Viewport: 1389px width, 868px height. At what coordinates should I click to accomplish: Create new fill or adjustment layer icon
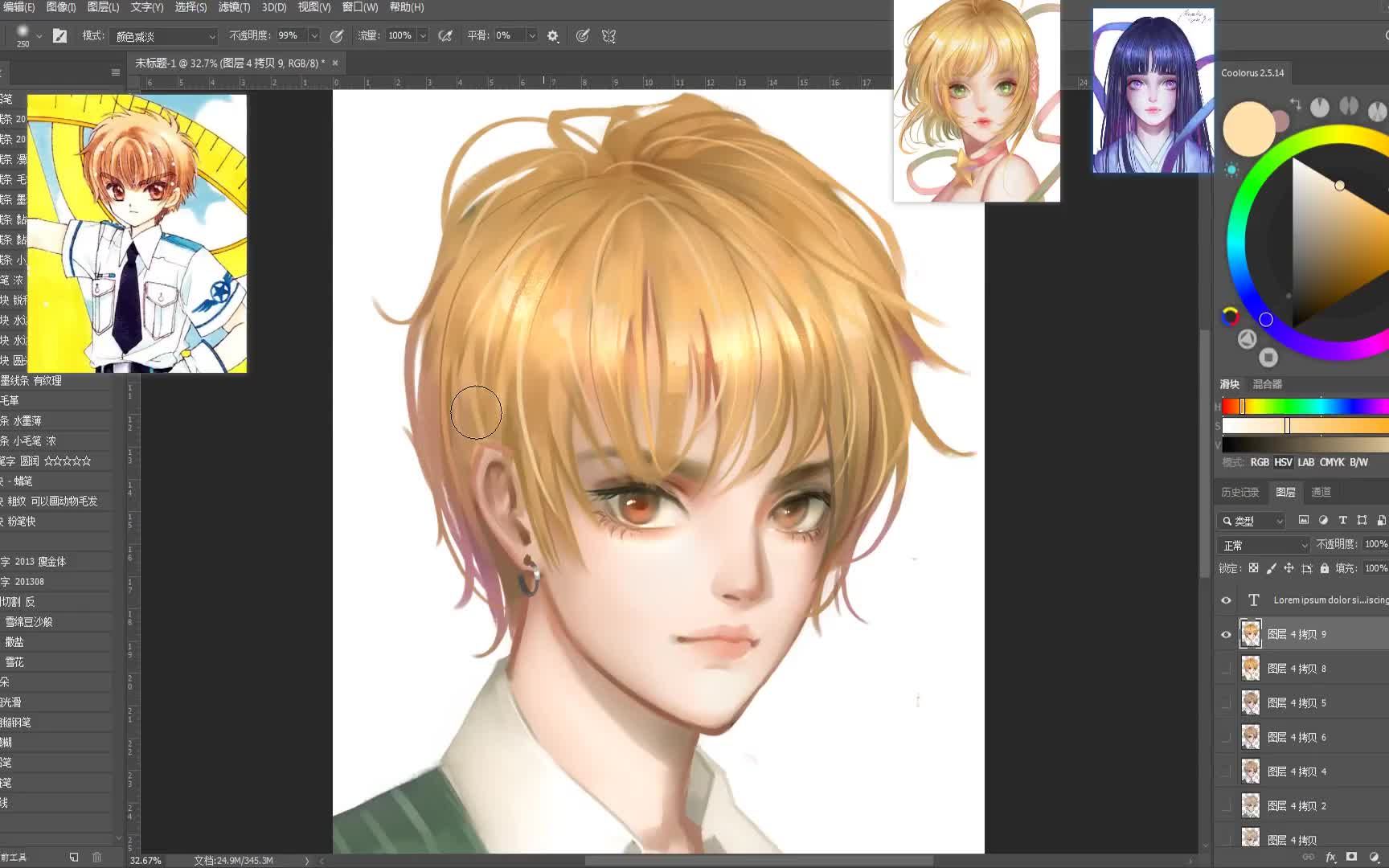[x=1375, y=857]
